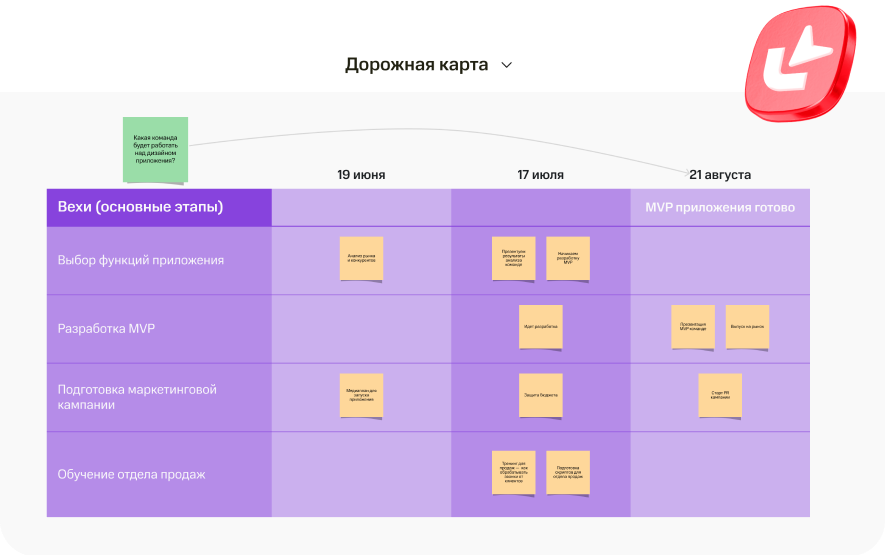Viewport: 885px width, 555px height.
Task: Open the Дорожная карта dropdown chevron
Action: pyautogui.click(x=506, y=65)
